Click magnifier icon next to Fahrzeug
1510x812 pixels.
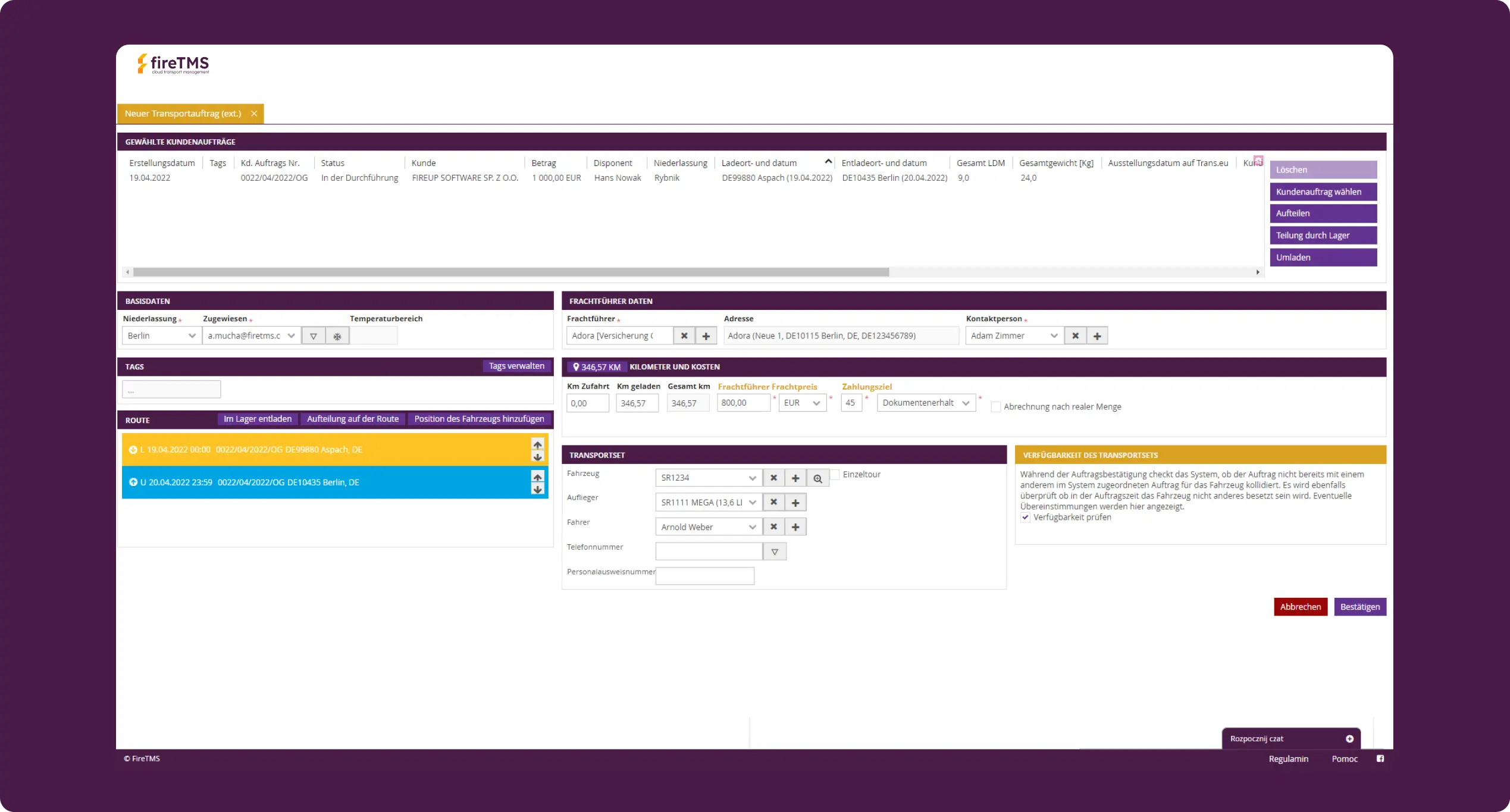point(818,478)
